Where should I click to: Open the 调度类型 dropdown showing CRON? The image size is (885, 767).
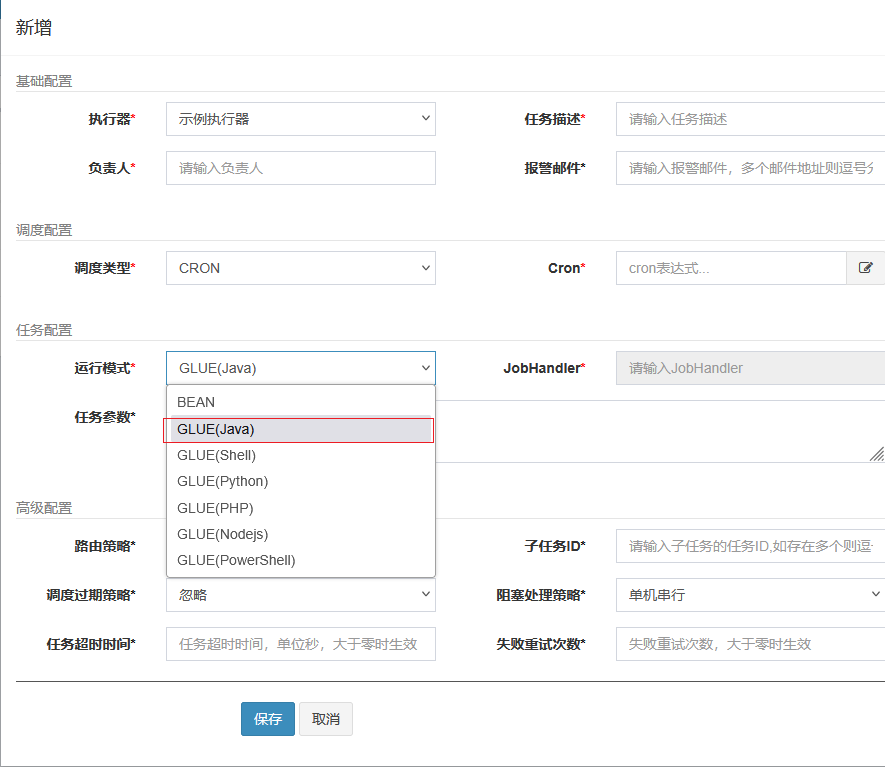[x=301, y=268]
